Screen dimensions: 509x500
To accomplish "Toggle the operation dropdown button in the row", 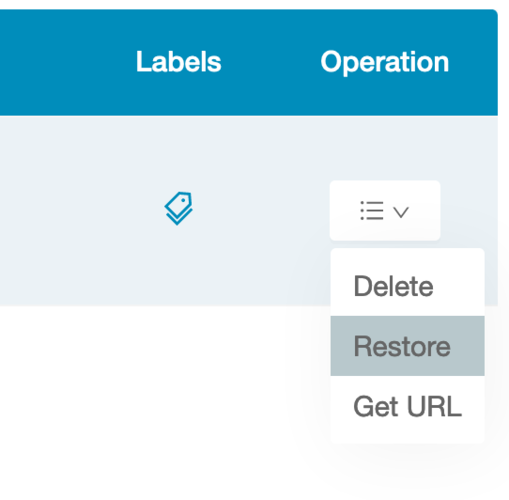I will pos(385,210).
